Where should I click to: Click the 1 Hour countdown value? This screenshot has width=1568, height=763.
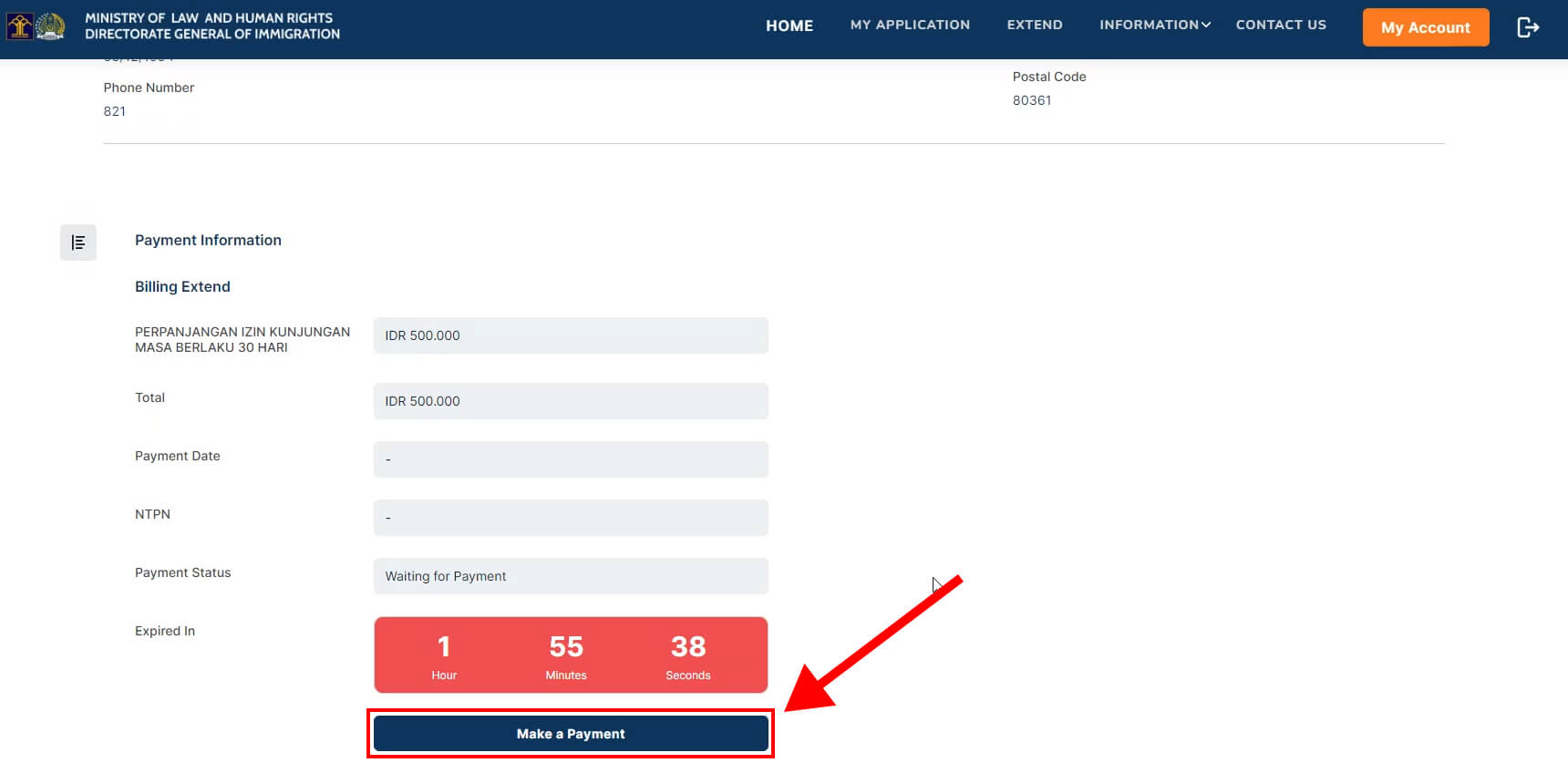tap(444, 656)
